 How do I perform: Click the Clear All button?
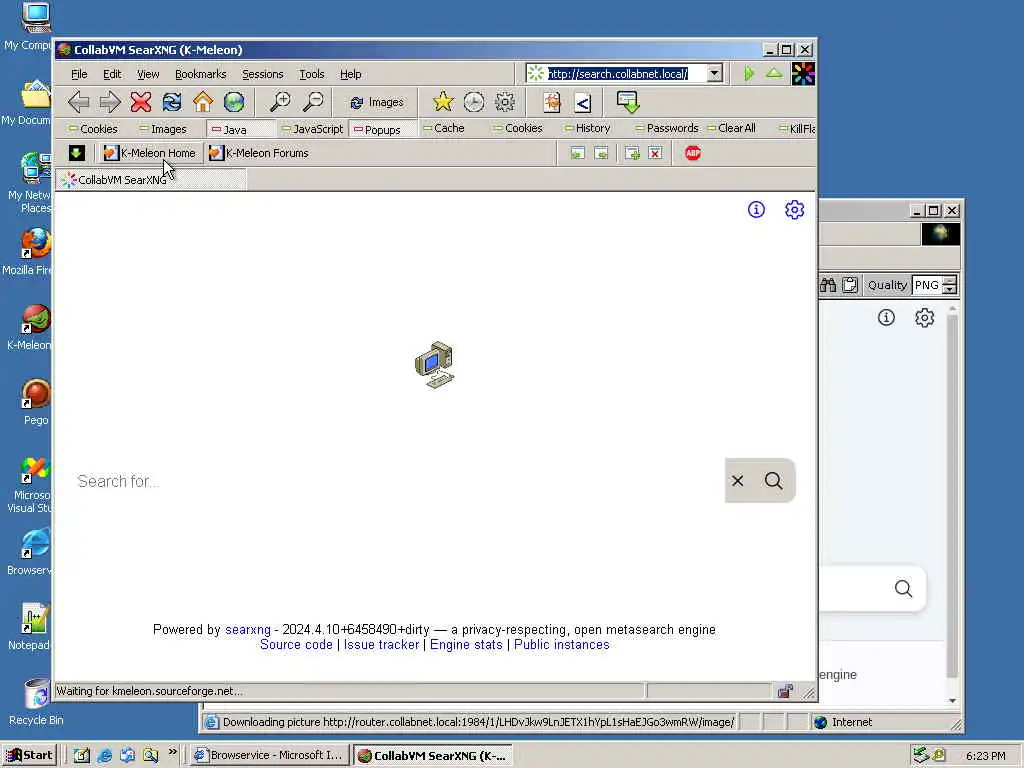coord(731,129)
